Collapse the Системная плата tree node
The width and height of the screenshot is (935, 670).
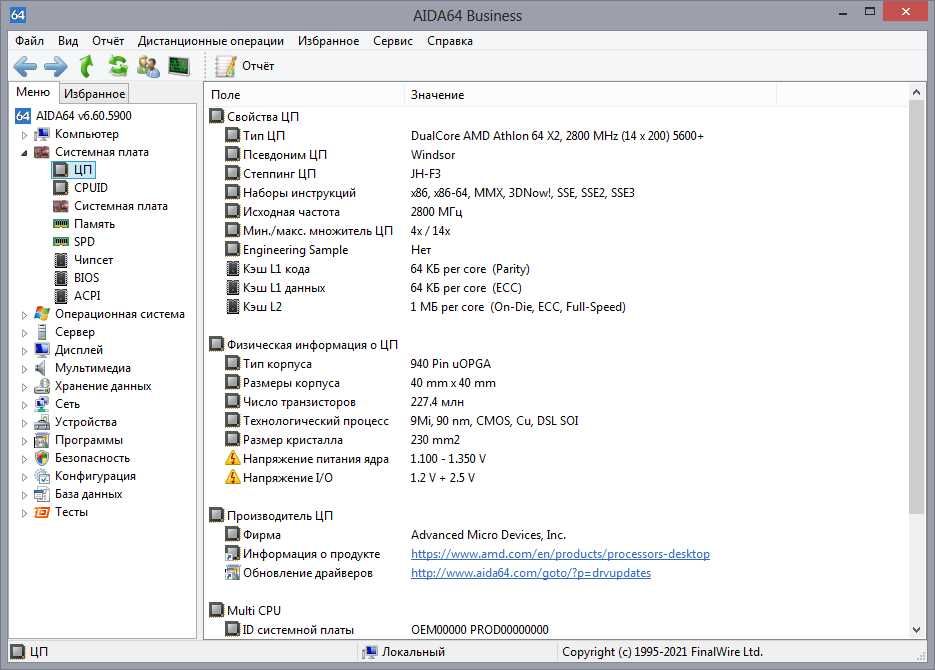(24, 153)
